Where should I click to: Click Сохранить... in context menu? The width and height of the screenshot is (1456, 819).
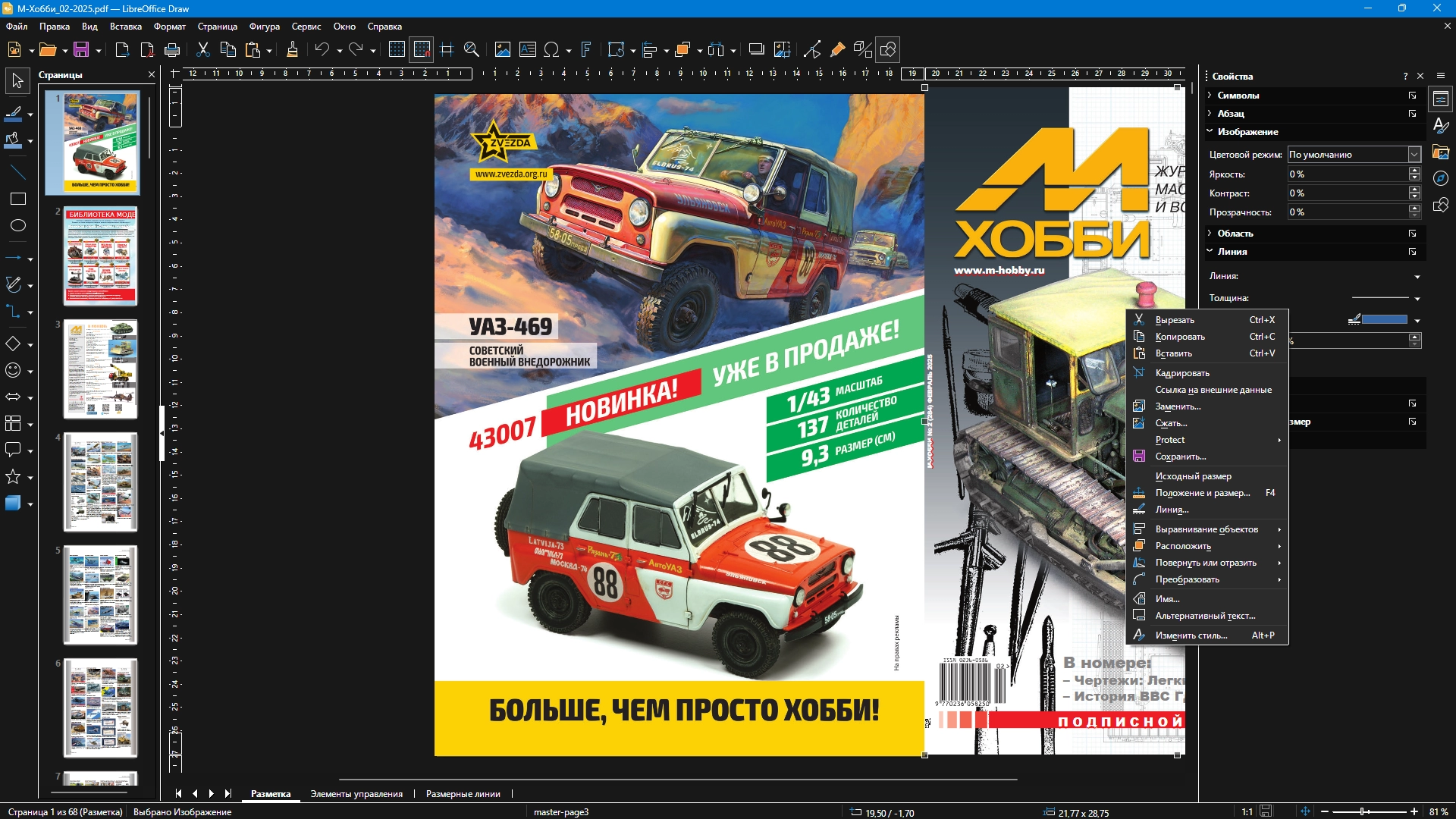[x=1180, y=457]
